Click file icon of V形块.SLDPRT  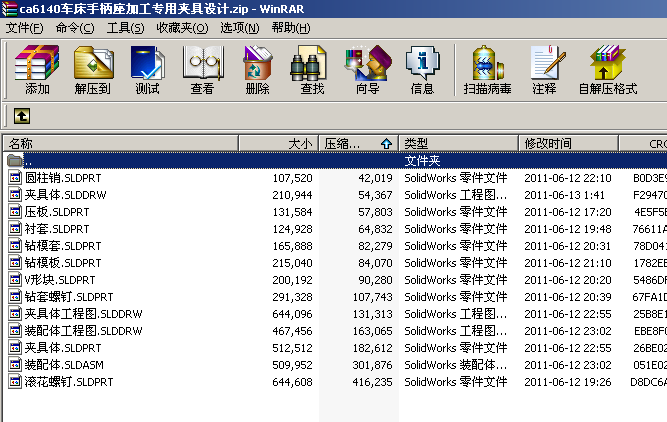coord(15,279)
